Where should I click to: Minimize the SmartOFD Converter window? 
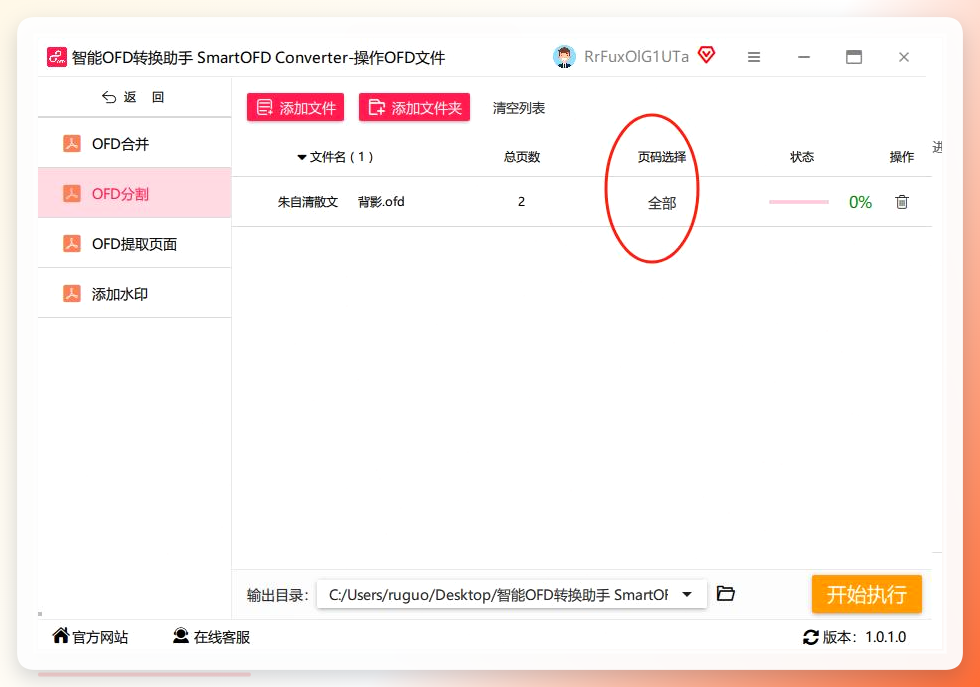[x=804, y=57]
